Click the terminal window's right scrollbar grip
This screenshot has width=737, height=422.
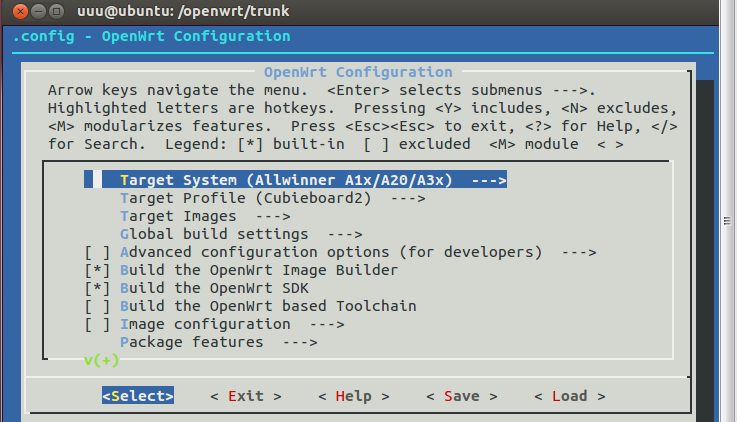pos(727,220)
